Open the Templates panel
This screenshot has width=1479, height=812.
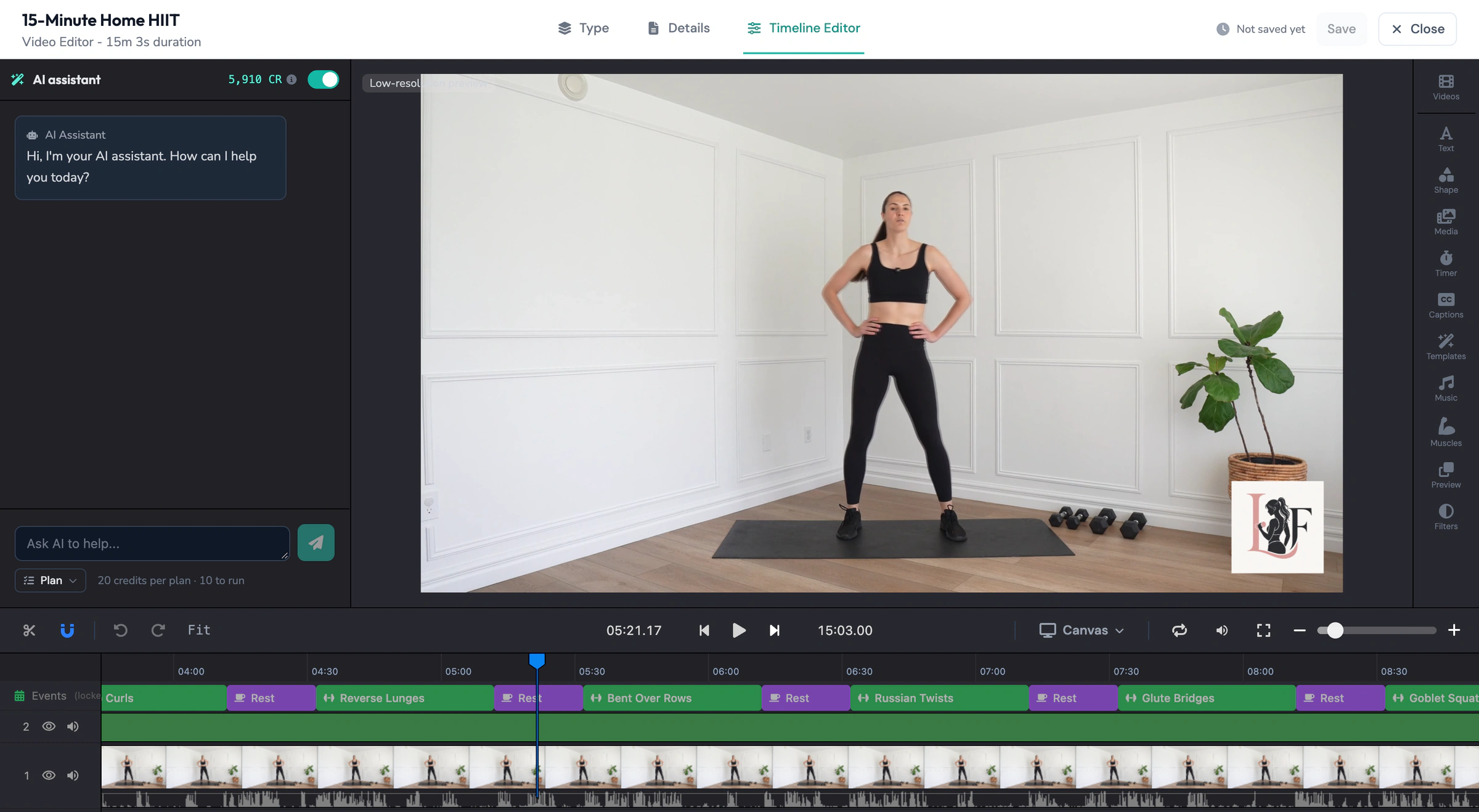1446,347
